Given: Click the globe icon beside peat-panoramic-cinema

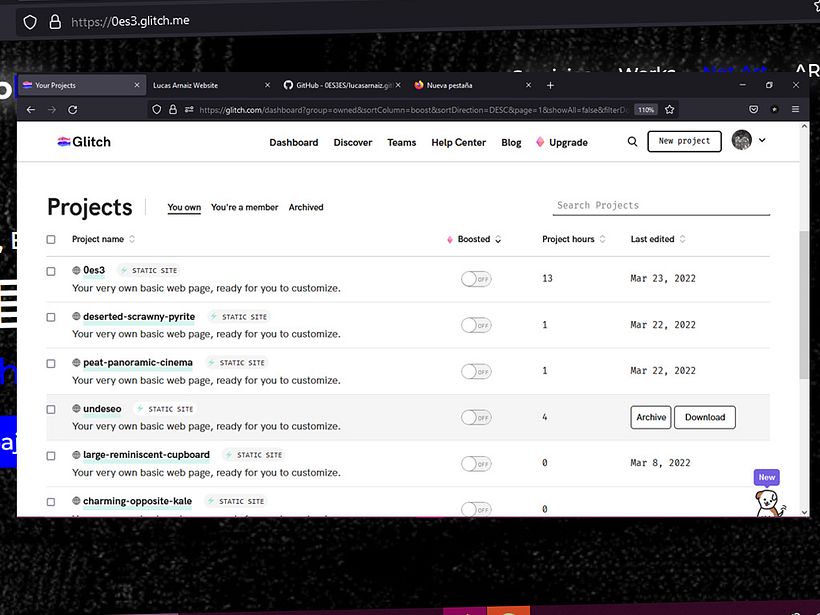Looking at the screenshot, I should pos(76,362).
